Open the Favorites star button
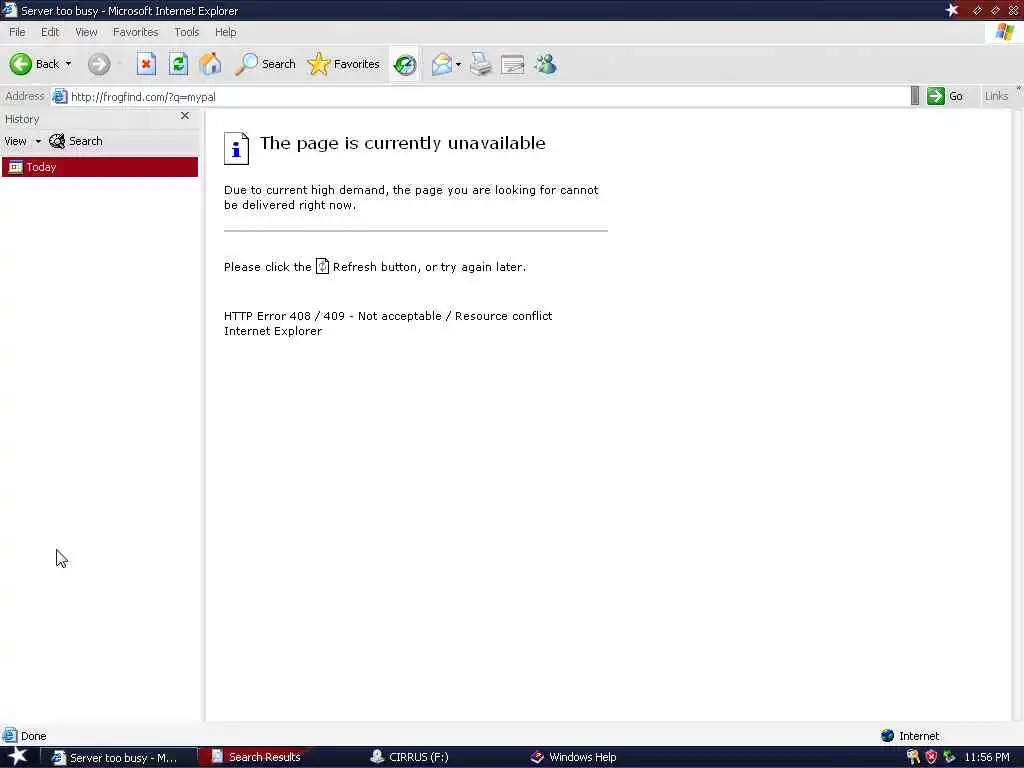The width and height of the screenshot is (1024, 768). pos(344,64)
